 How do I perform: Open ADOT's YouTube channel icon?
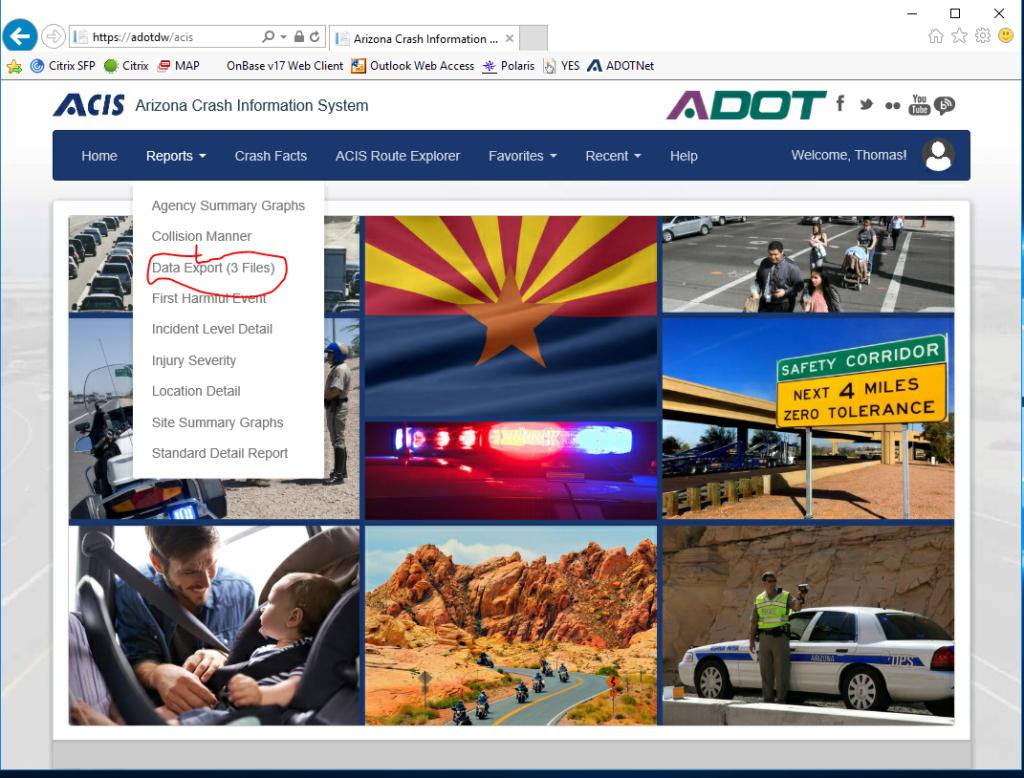[x=919, y=104]
